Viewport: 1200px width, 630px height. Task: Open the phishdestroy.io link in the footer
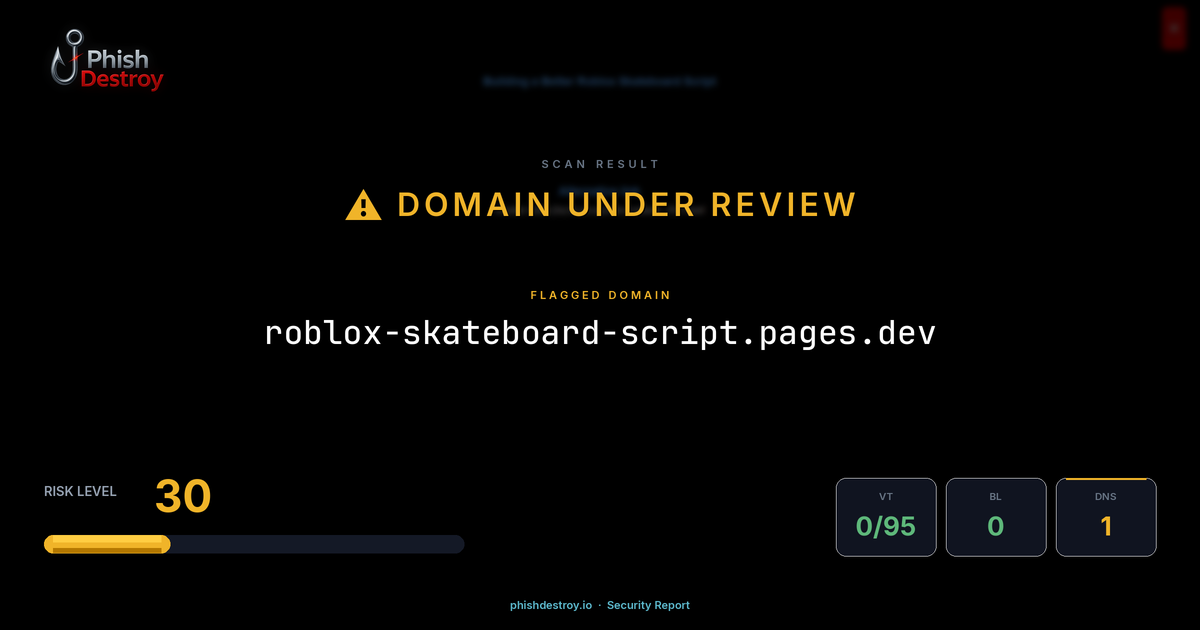pos(550,605)
